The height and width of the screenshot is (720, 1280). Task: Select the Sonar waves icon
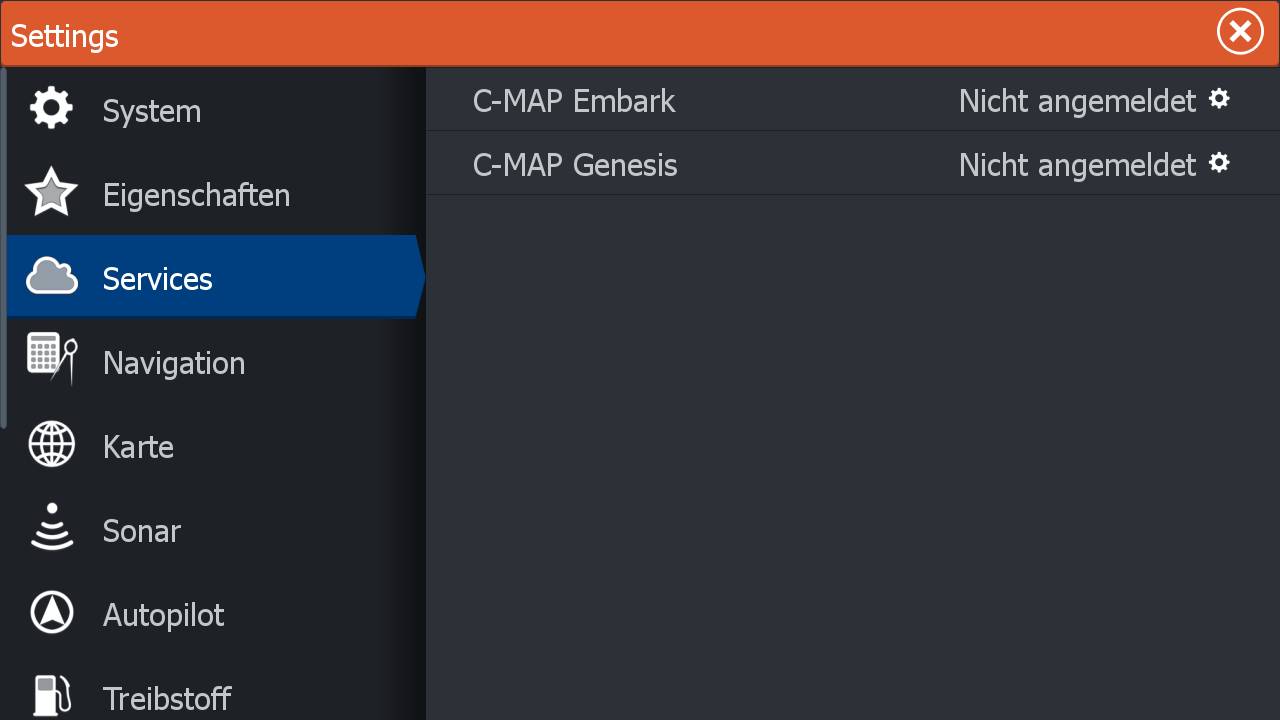(x=51, y=528)
